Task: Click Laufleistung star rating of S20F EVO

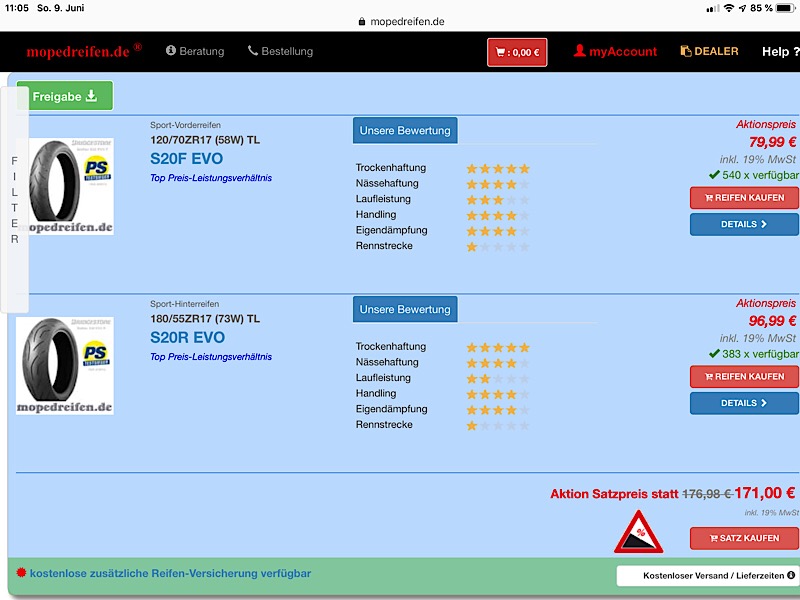Action: point(498,199)
